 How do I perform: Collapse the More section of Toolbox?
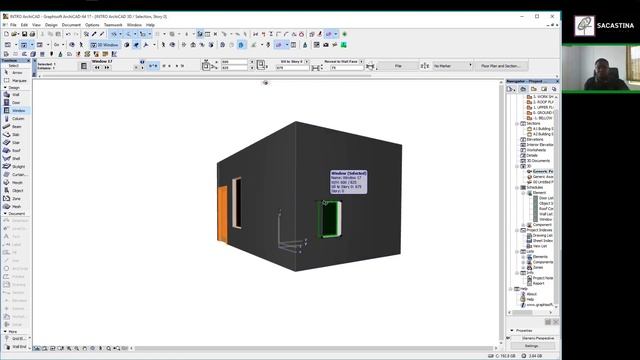[5, 331]
